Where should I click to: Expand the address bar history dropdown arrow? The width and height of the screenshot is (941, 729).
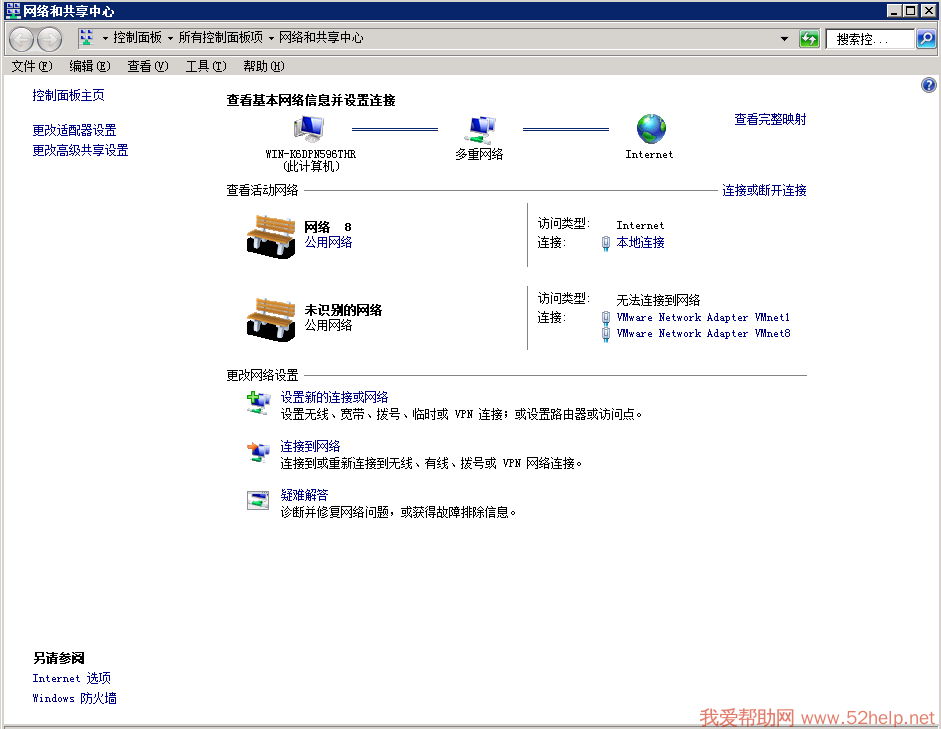[784, 39]
